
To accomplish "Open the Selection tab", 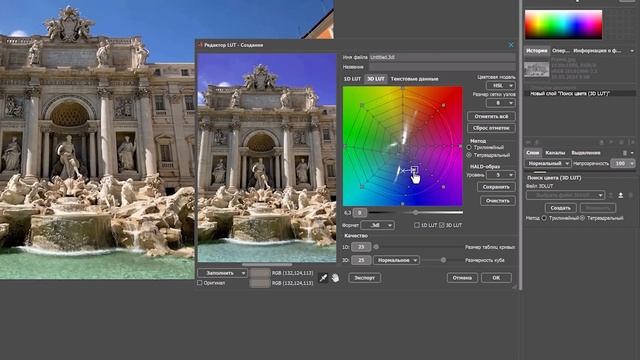I will coord(586,153).
